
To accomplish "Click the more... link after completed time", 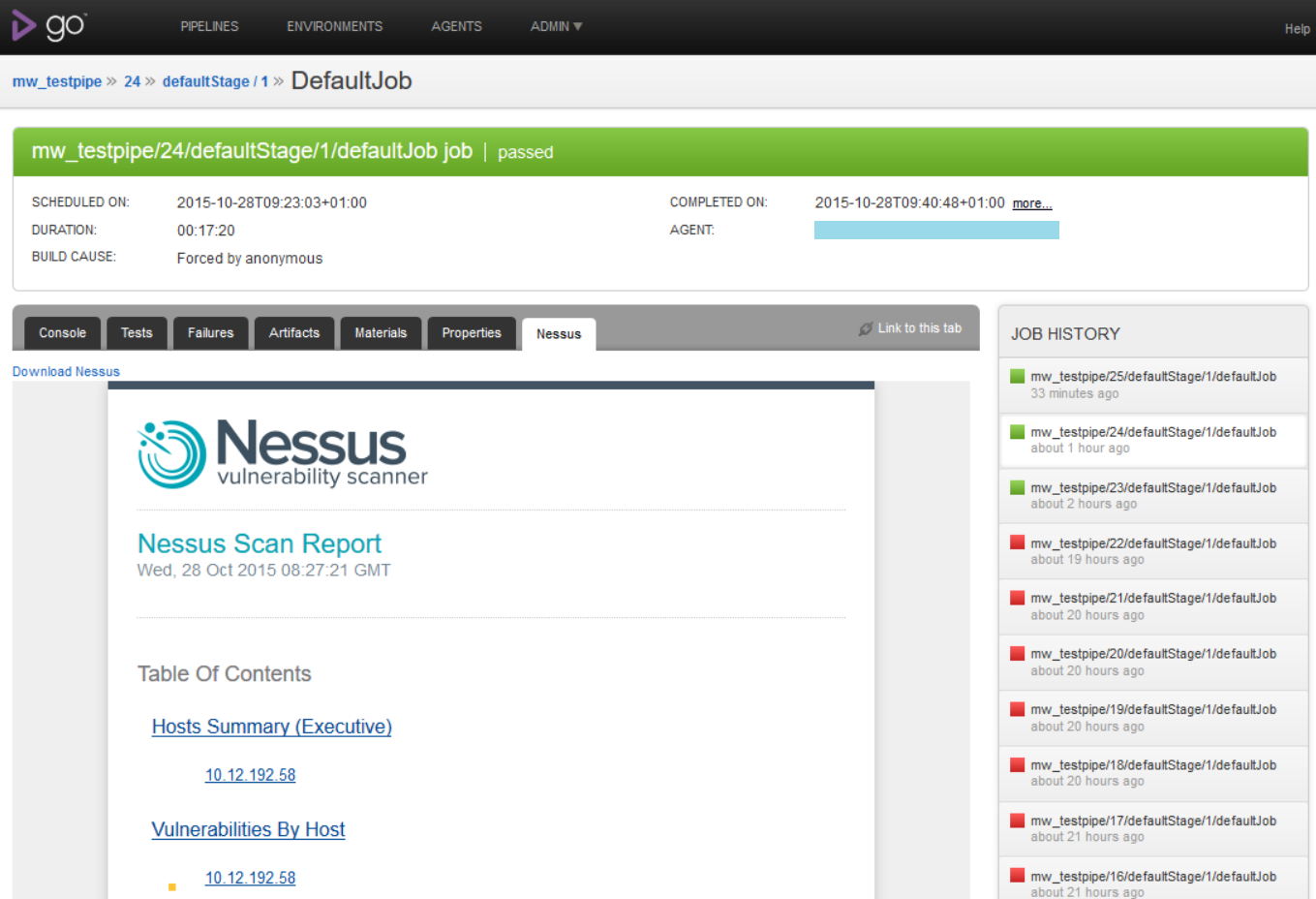I will coord(1031,203).
